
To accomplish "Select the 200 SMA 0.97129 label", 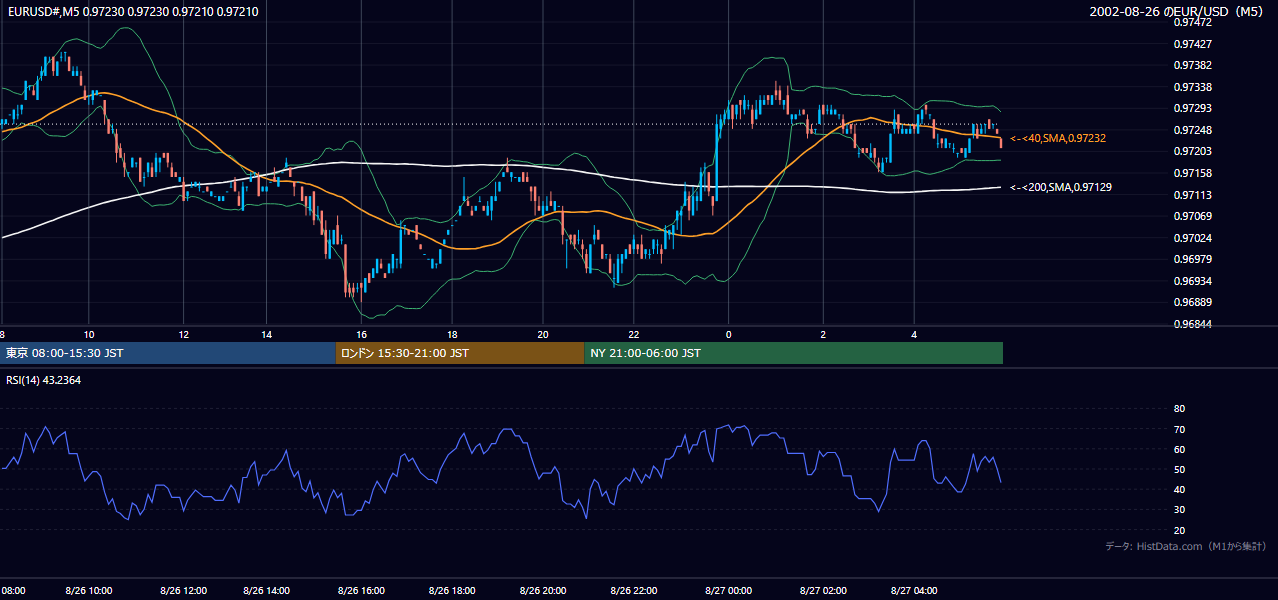I will click(x=1061, y=187).
